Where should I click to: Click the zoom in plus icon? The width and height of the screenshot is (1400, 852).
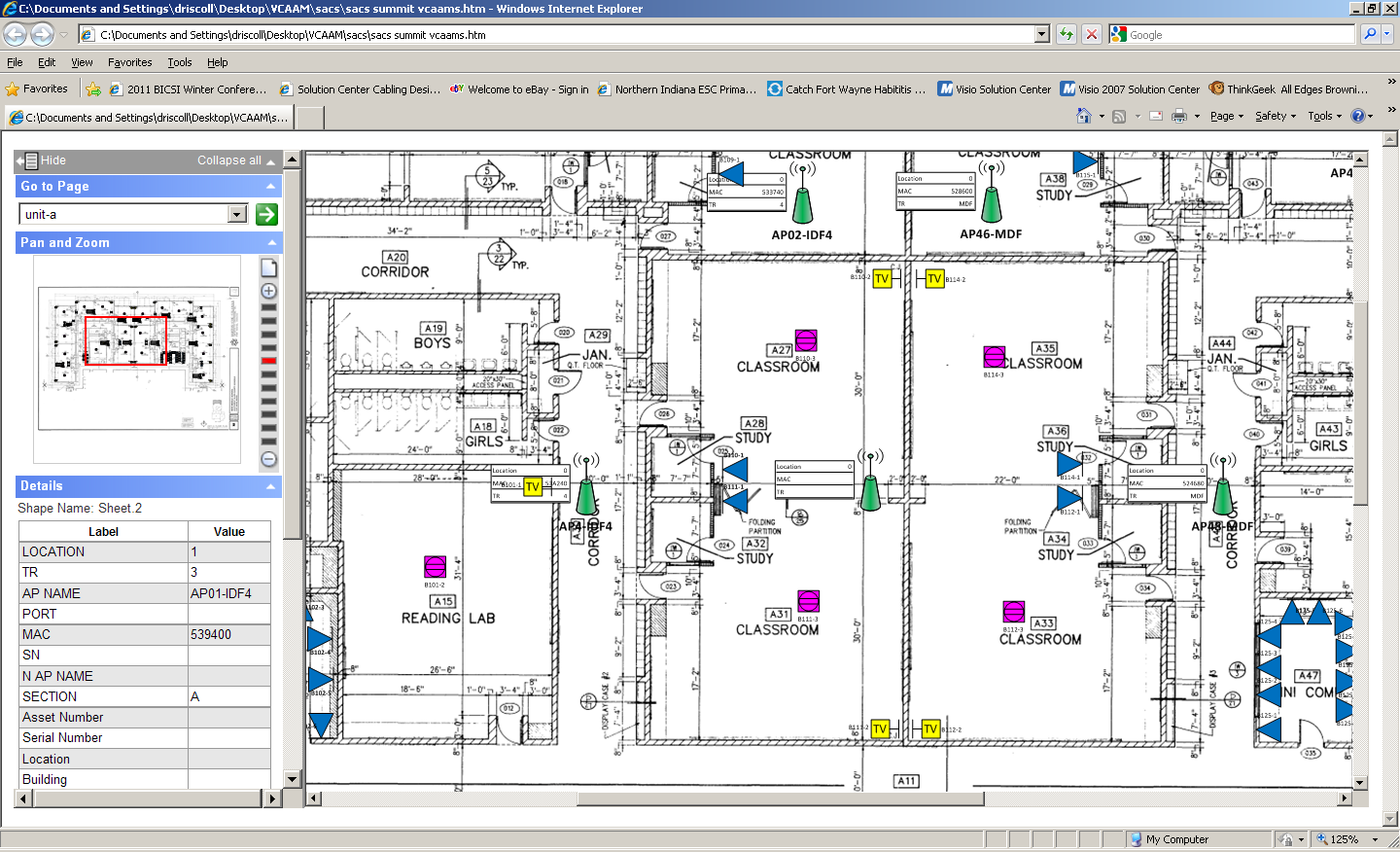(269, 291)
